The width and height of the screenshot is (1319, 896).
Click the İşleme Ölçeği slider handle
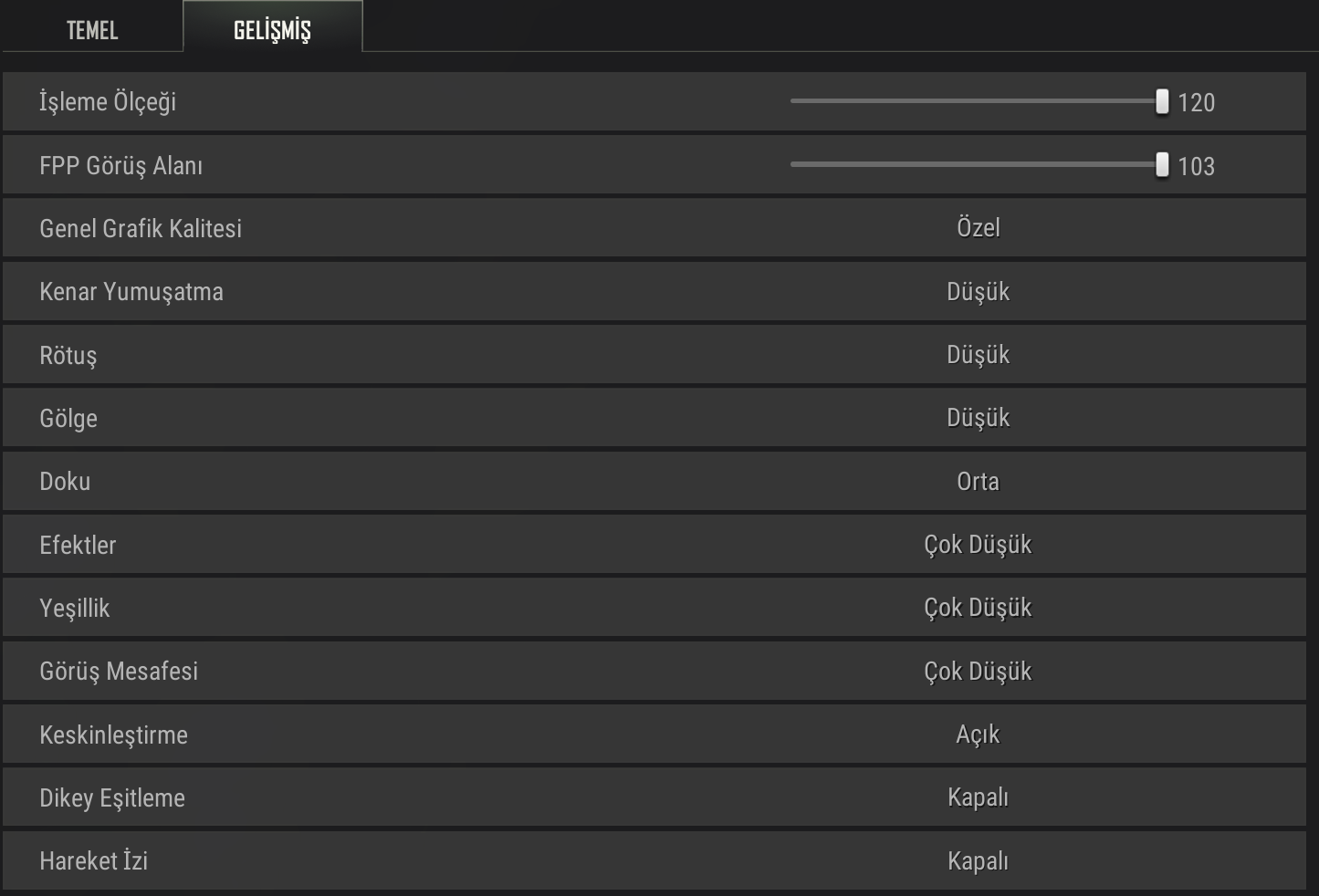1162,101
